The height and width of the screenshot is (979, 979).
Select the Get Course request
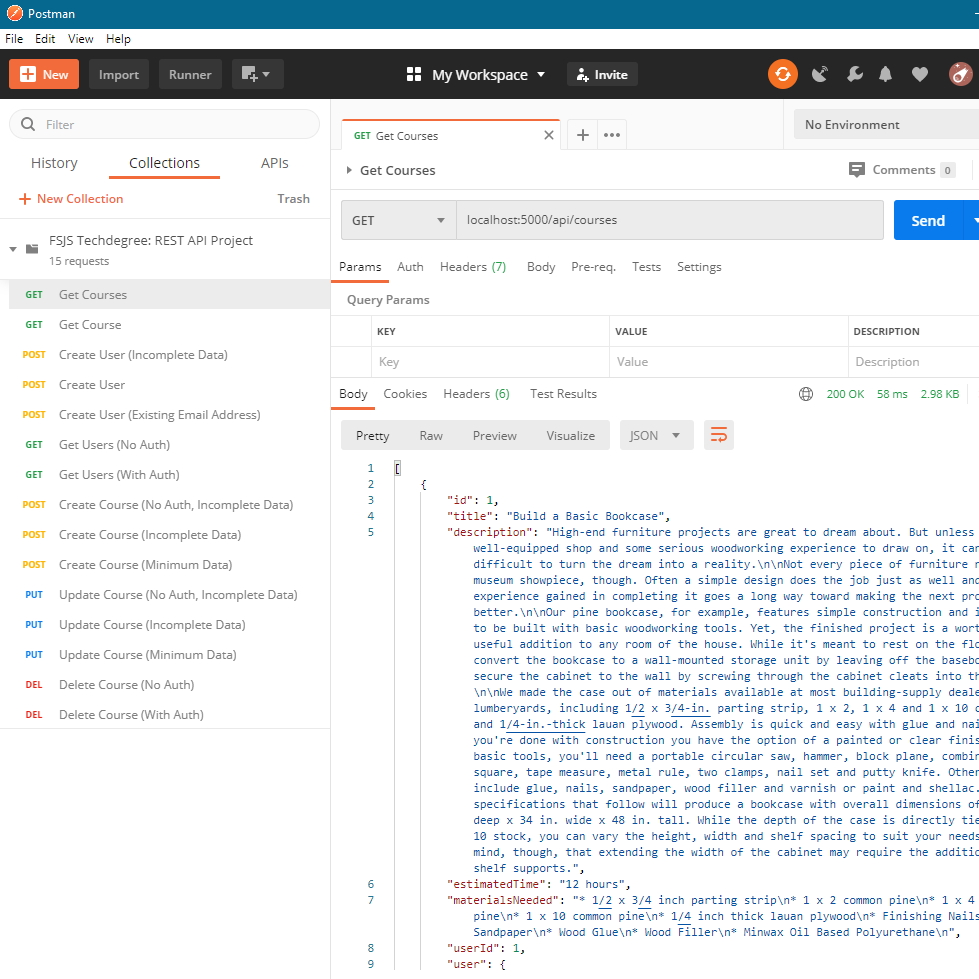tap(169, 325)
